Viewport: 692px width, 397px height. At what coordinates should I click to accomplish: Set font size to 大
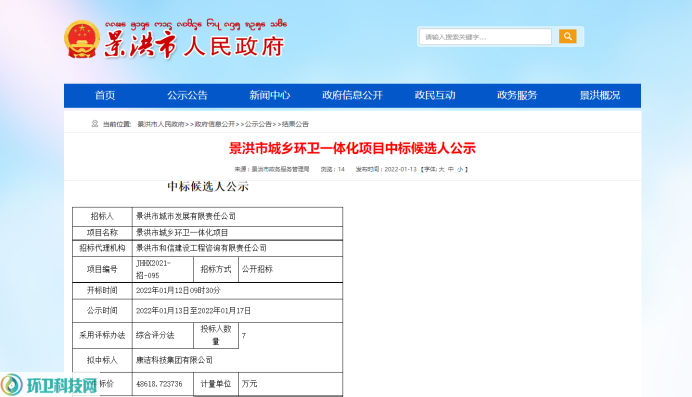point(441,169)
